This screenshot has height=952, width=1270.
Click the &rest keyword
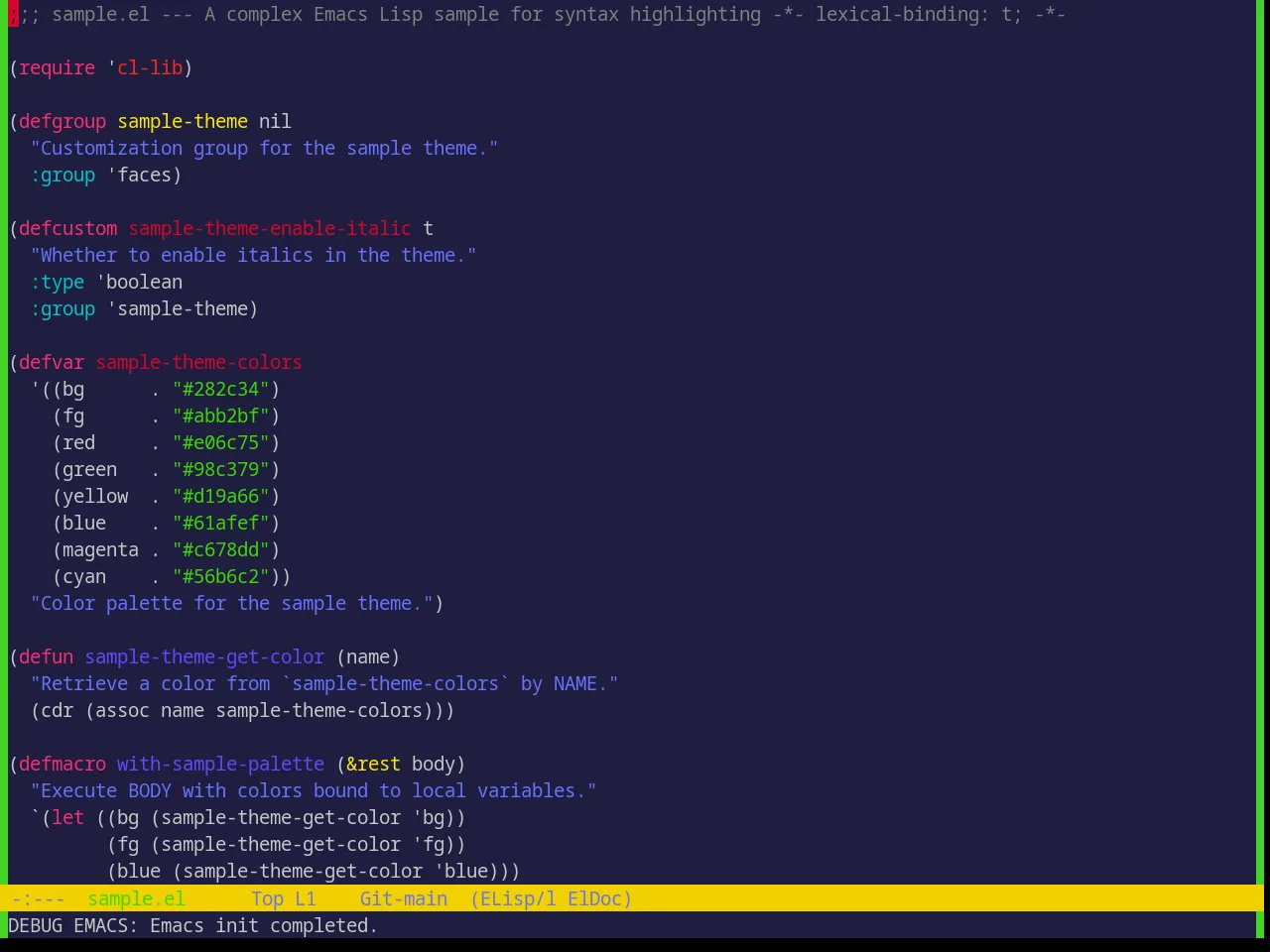[x=374, y=764]
